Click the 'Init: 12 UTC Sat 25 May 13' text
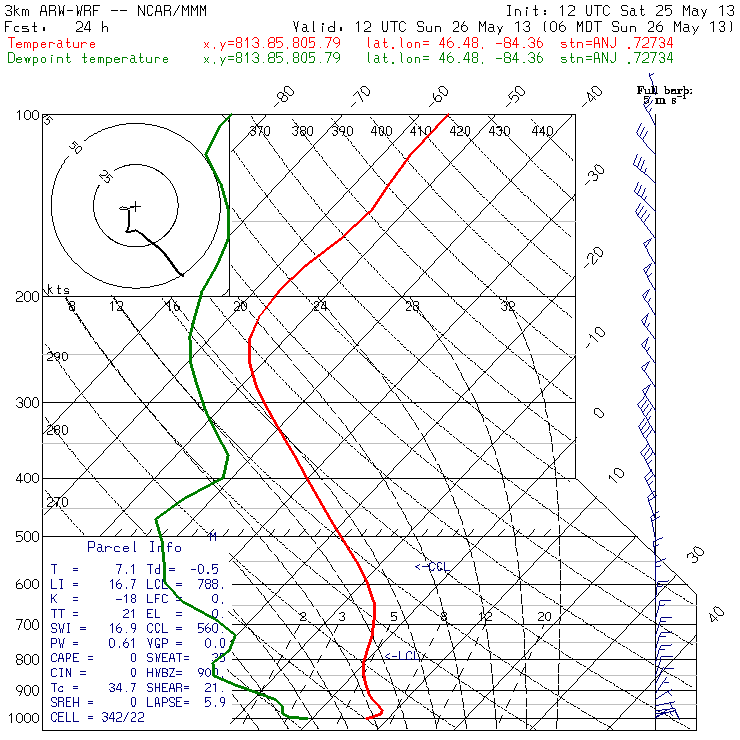The height and width of the screenshot is (740, 740). click(x=620, y=11)
